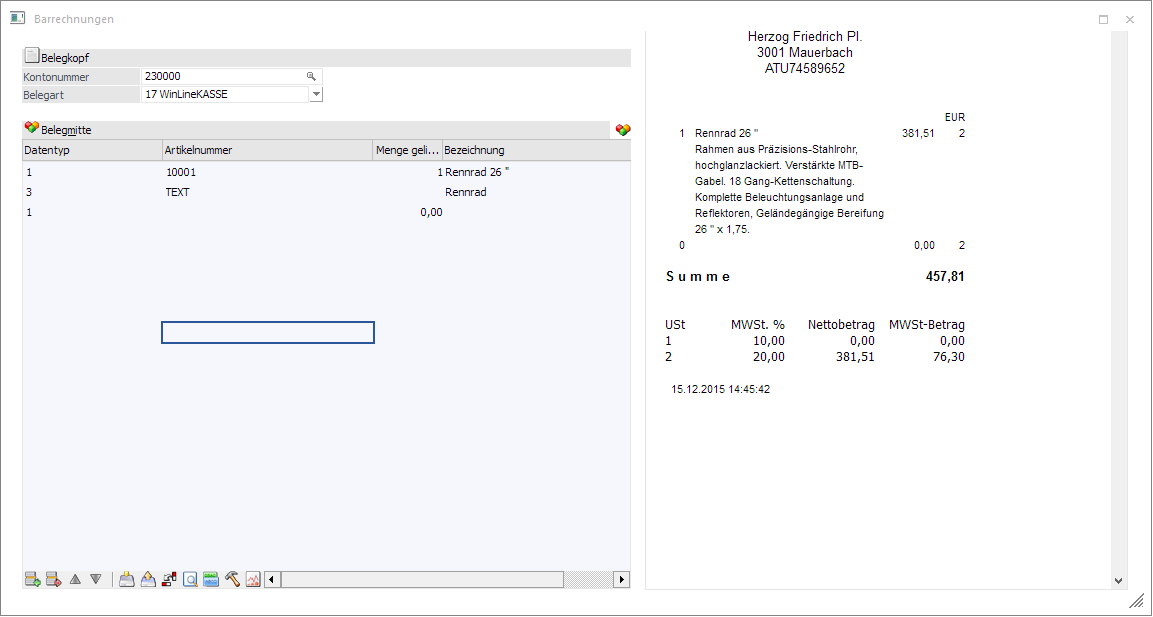Click the horizontal scrollbar right arrow
1153x617 pixels.
pos(622,579)
